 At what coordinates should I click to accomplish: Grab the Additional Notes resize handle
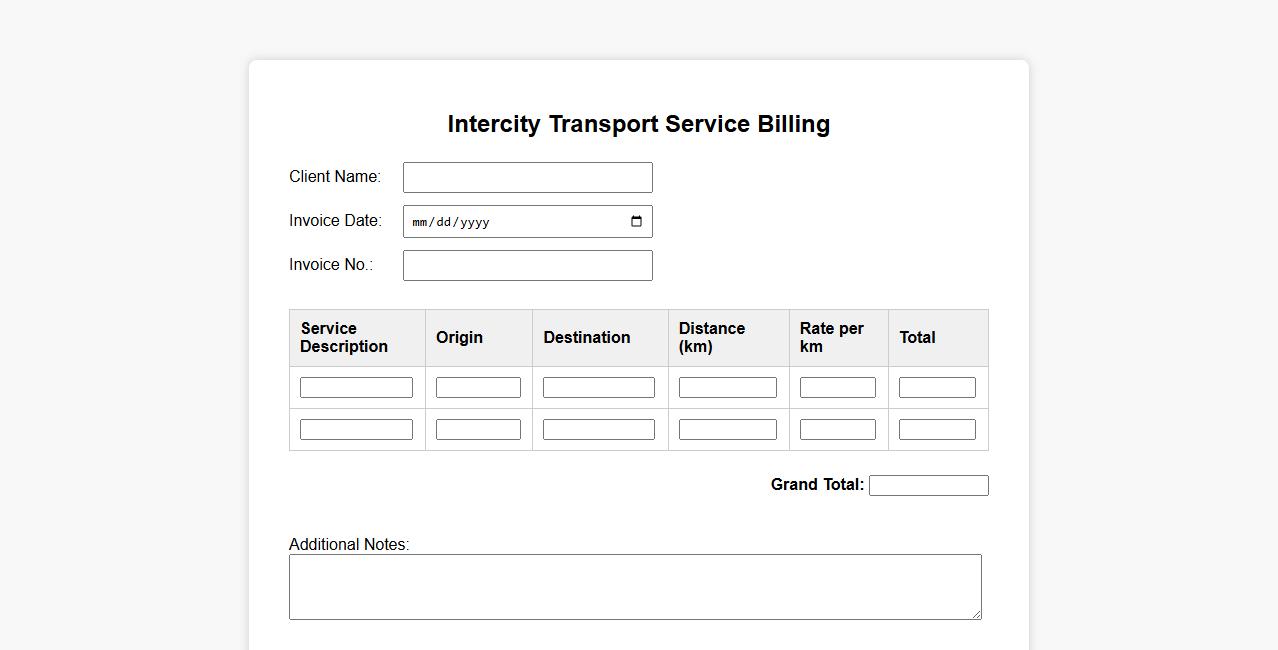tap(976, 614)
